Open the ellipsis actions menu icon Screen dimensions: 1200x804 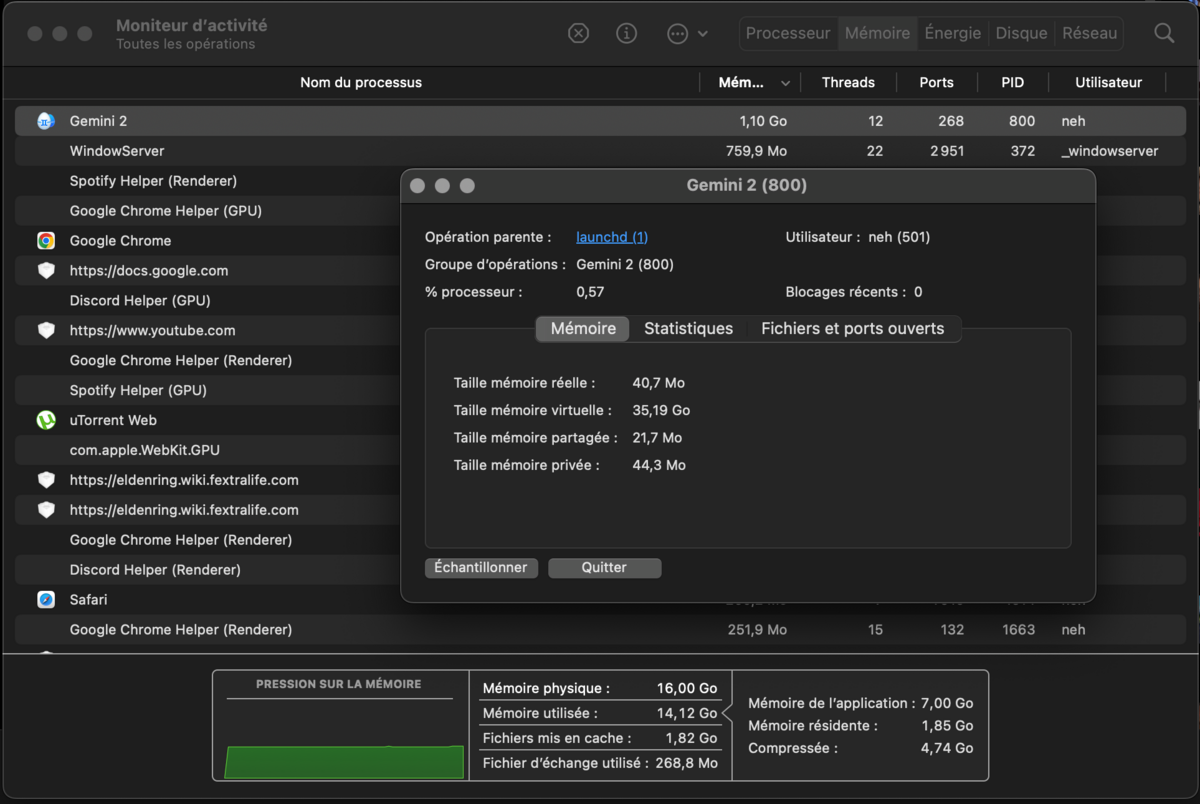[x=677, y=33]
